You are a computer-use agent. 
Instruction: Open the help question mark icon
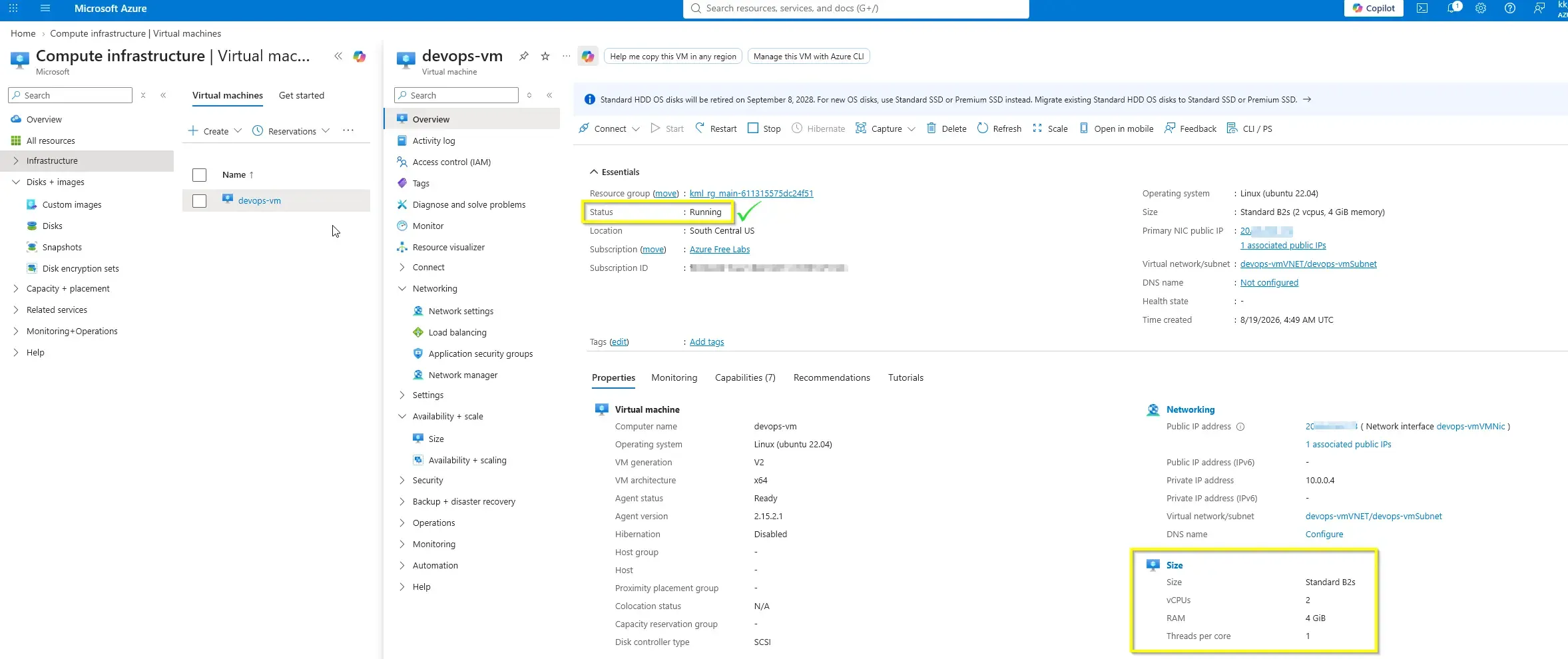(1510, 9)
